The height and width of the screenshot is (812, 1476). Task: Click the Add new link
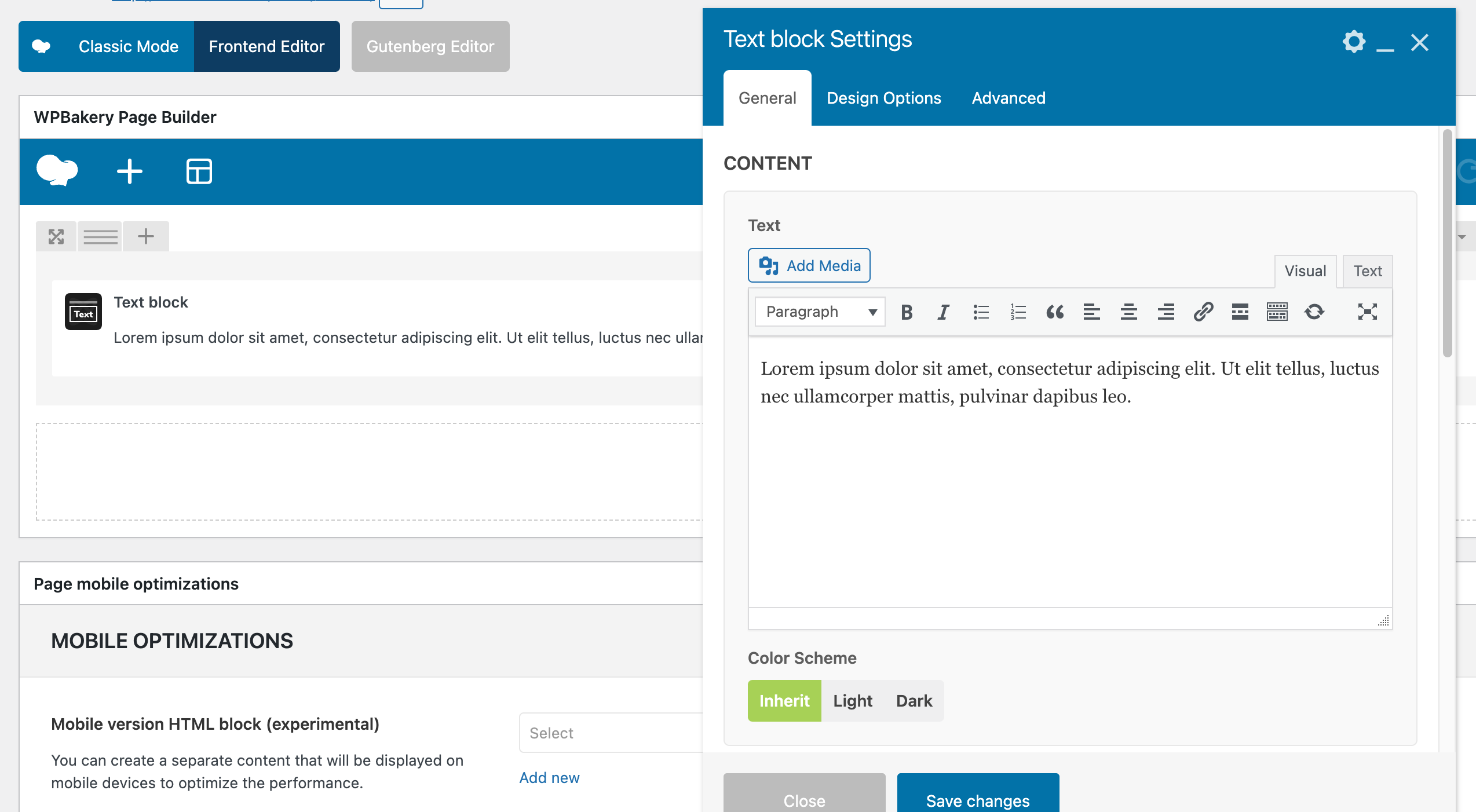pyautogui.click(x=549, y=778)
